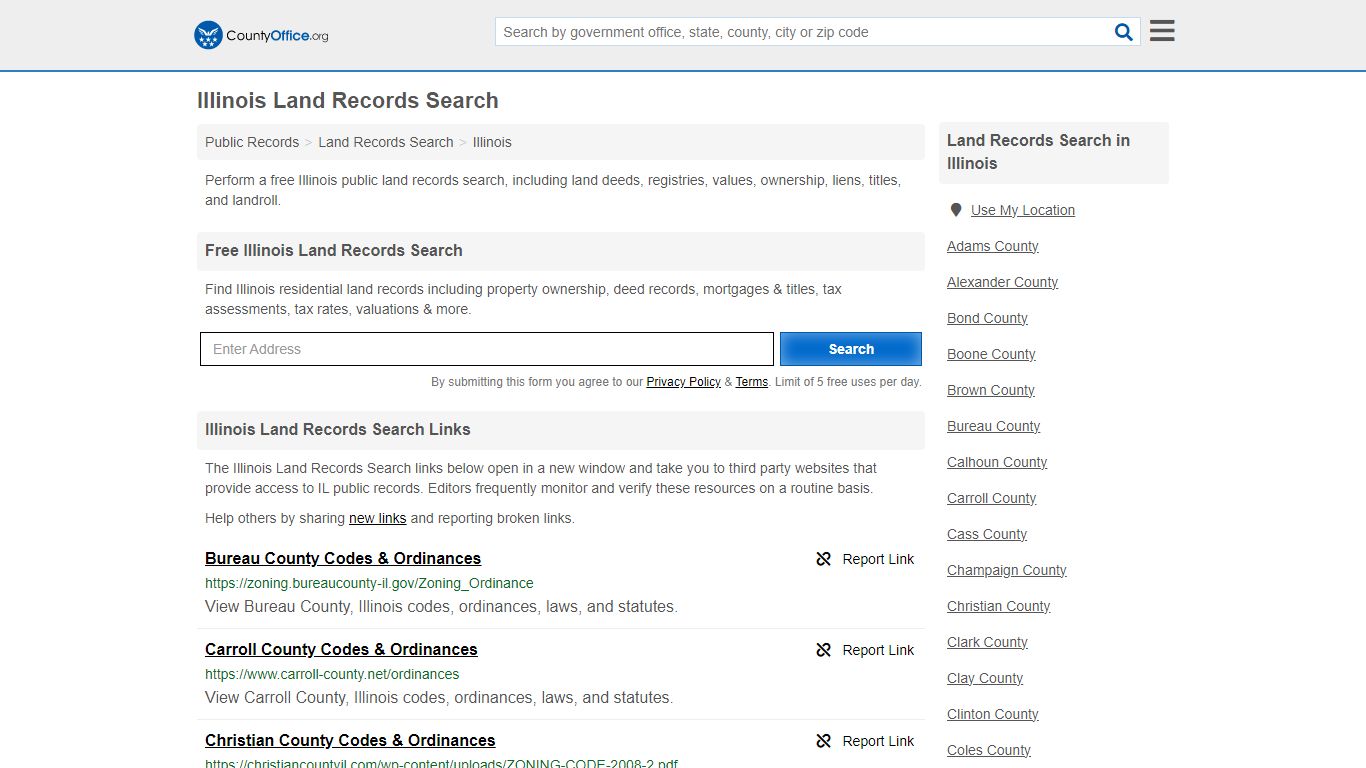Select Alexander County in sidebar

pyautogui.click(x=1002, y=282)
